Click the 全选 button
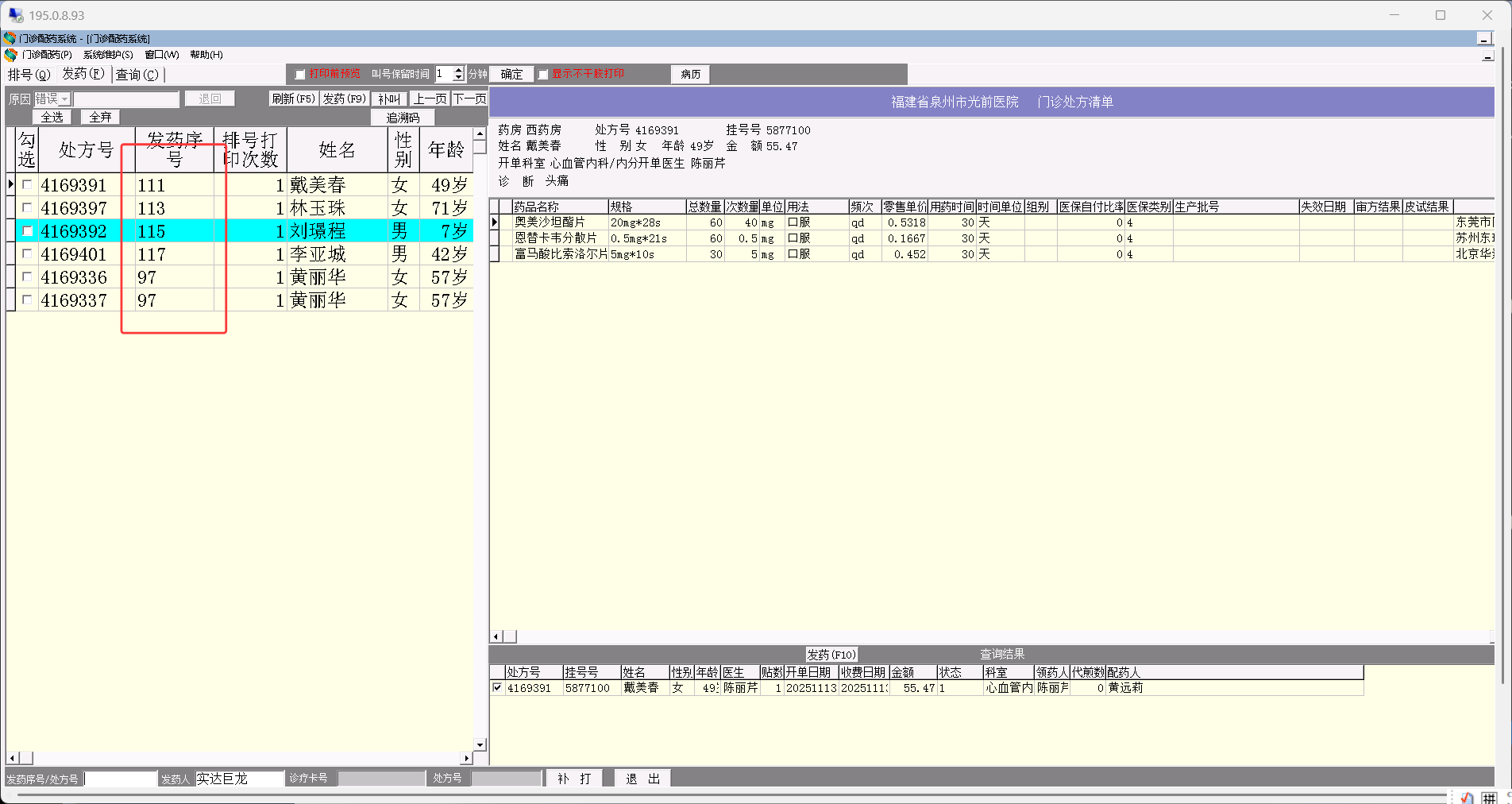1512x804 pixels. [x=52, y=118]
